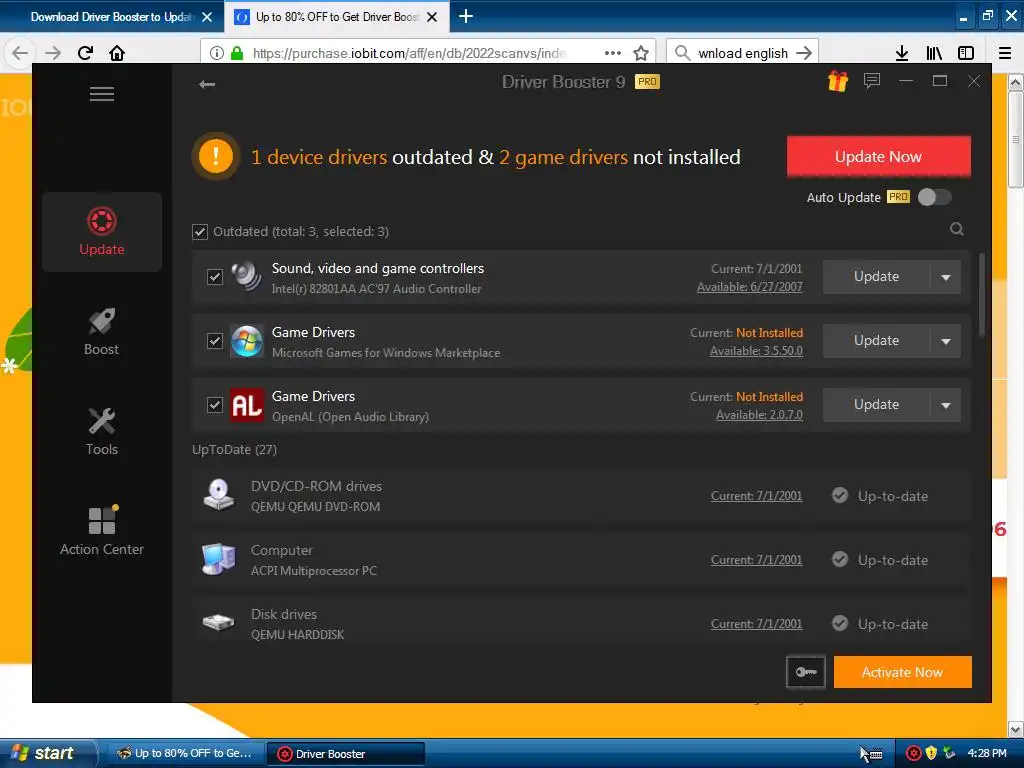Viewport: 1024px width, 768px height.
Task: Close the Up to 80% OFF tab
Action: pos(432,17)
